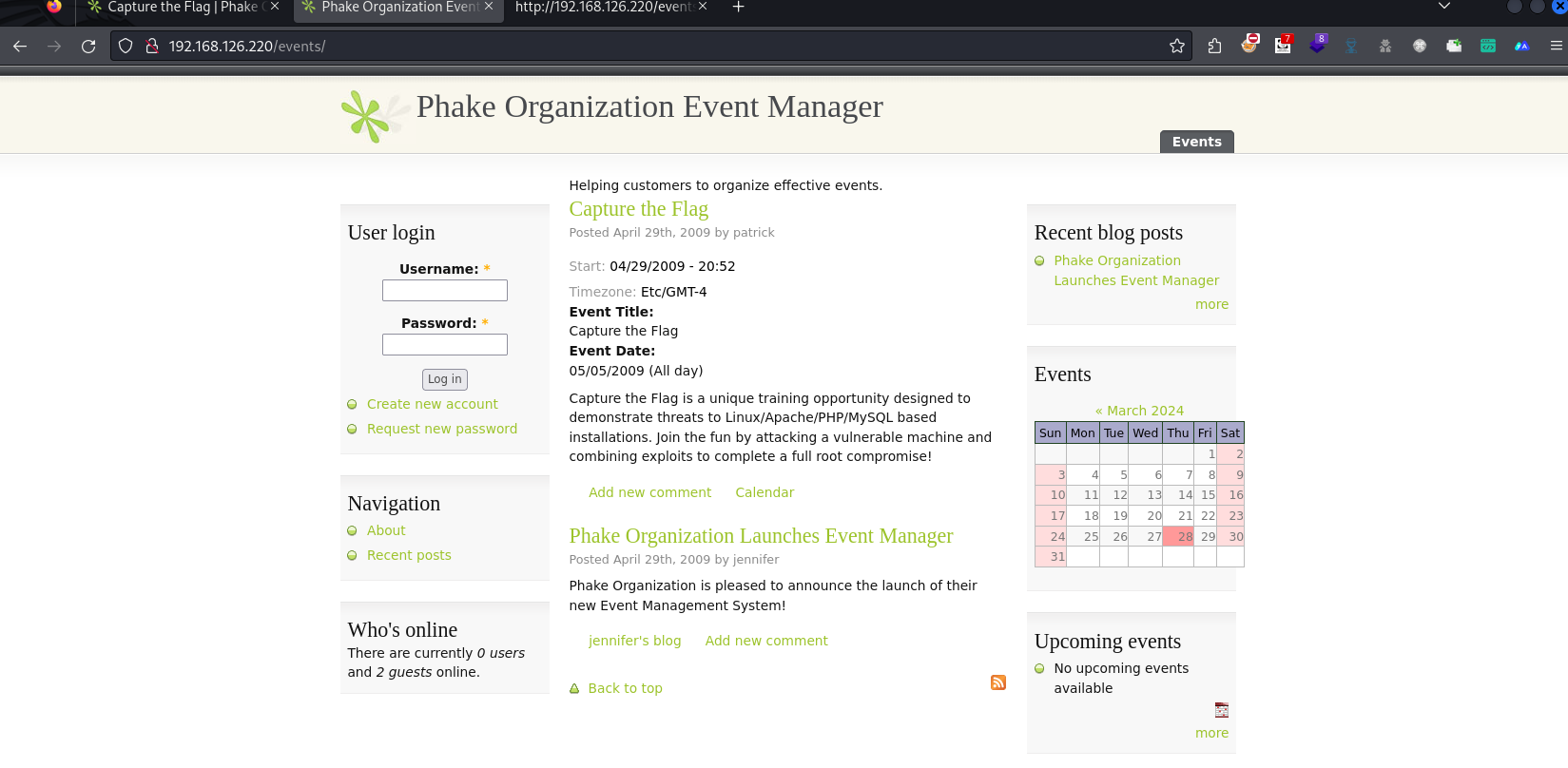Go back with the browser back arrow
This screenshot has height=768, width=1568.
(x=20, y=46)
